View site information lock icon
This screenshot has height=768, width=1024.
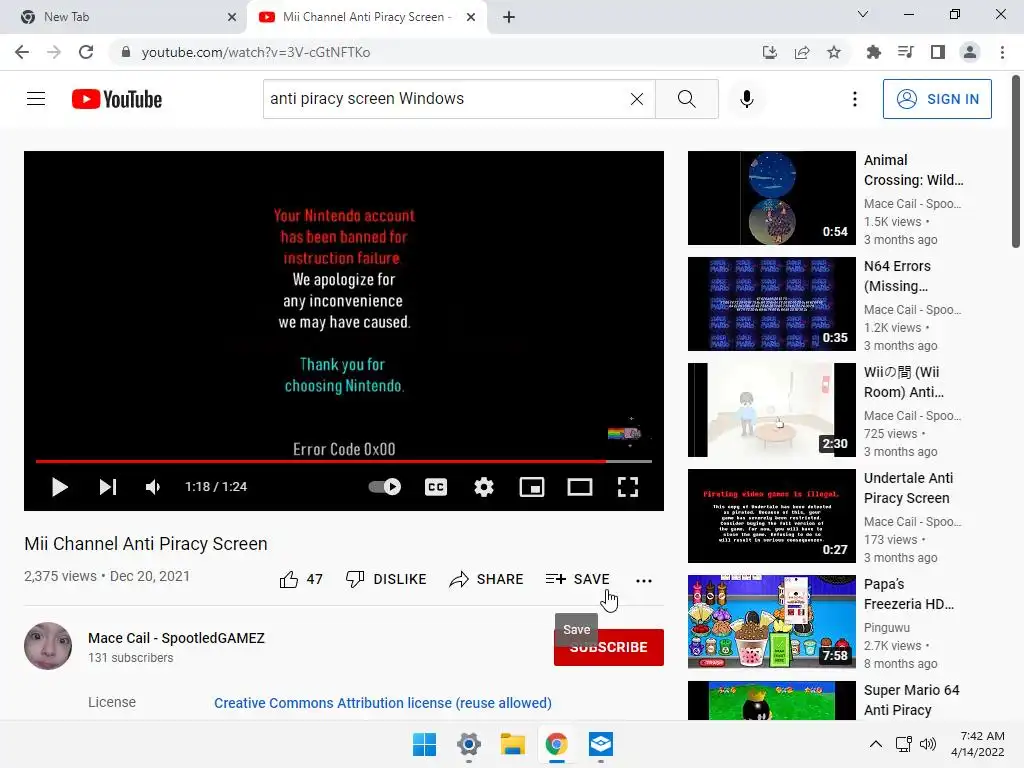126,52
